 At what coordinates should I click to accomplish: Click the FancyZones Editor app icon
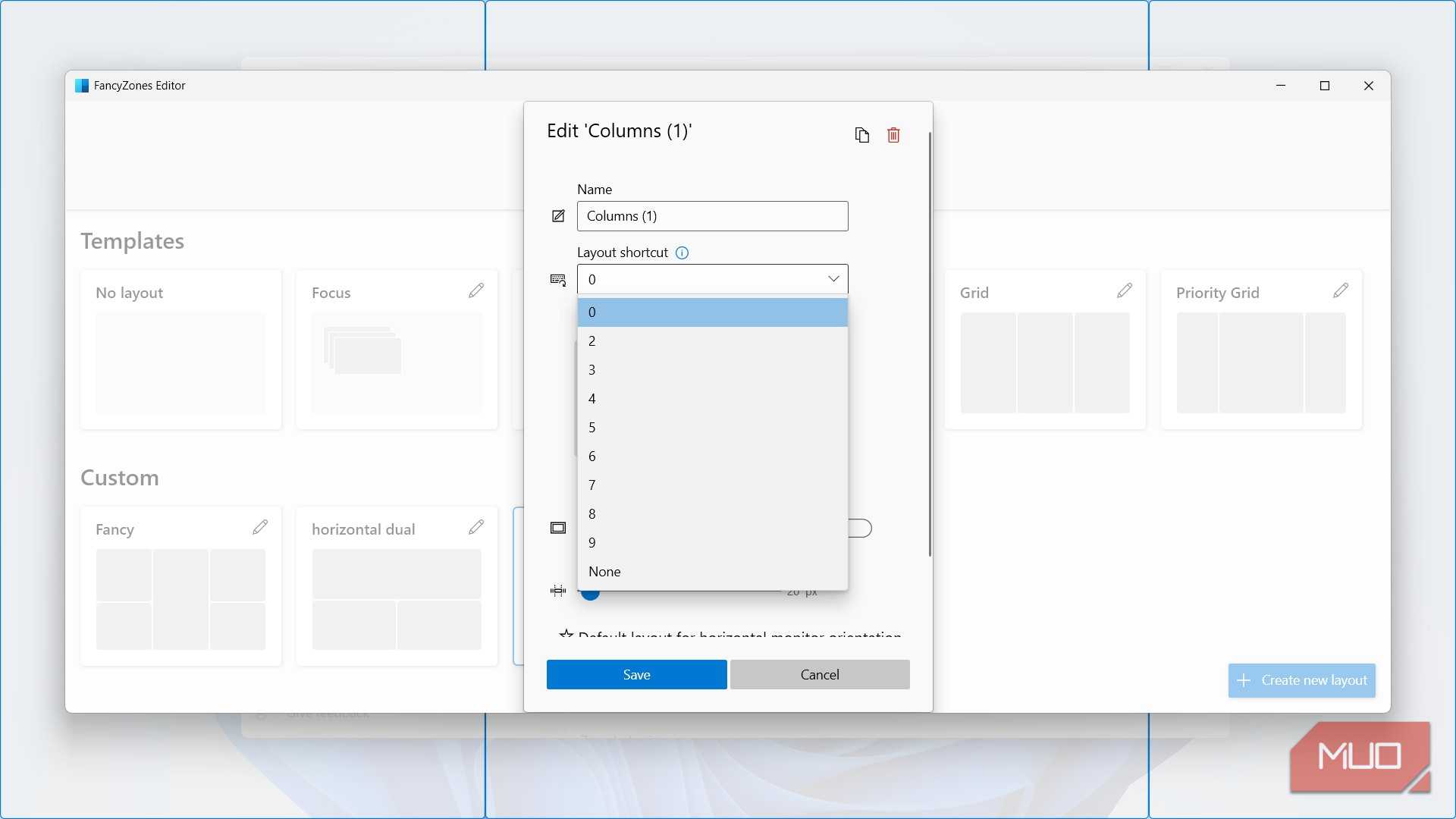coord(82,86)
